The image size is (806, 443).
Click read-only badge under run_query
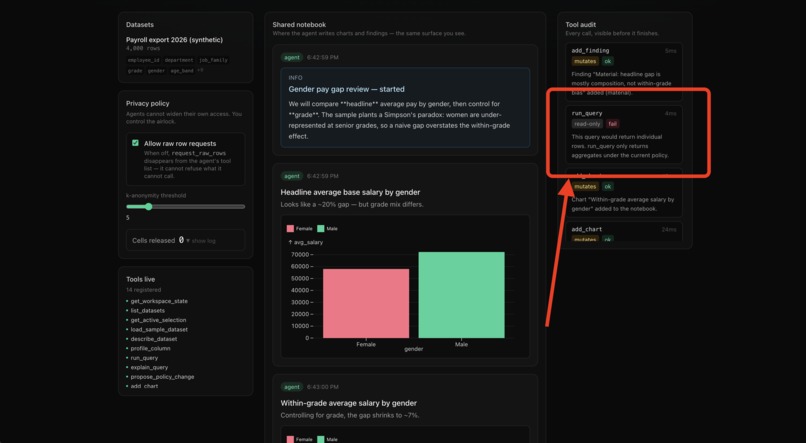click(x=588, y=124)
